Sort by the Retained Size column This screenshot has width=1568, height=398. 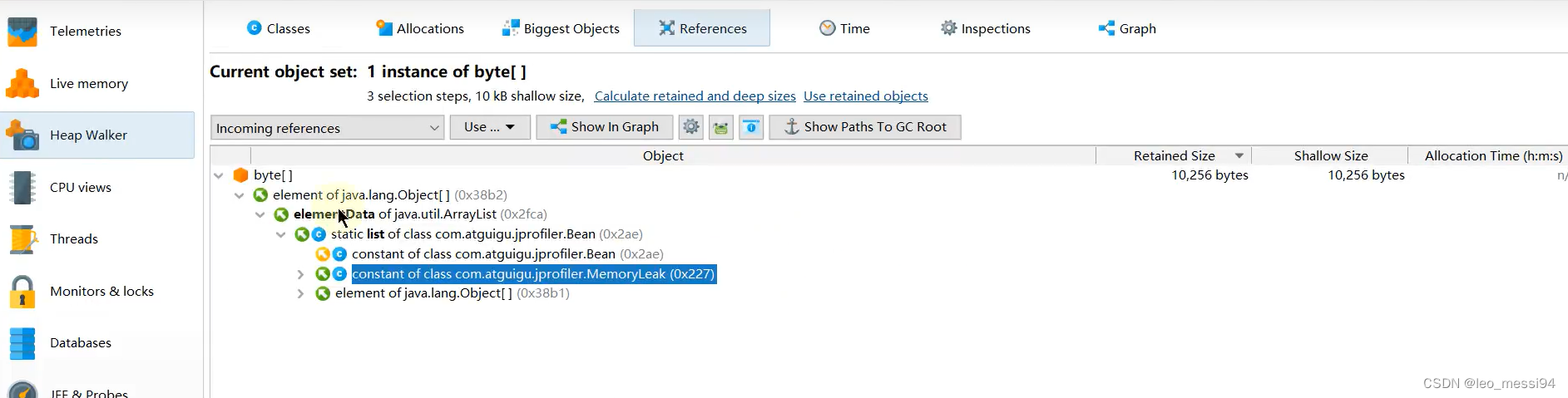click(1174, 155)
